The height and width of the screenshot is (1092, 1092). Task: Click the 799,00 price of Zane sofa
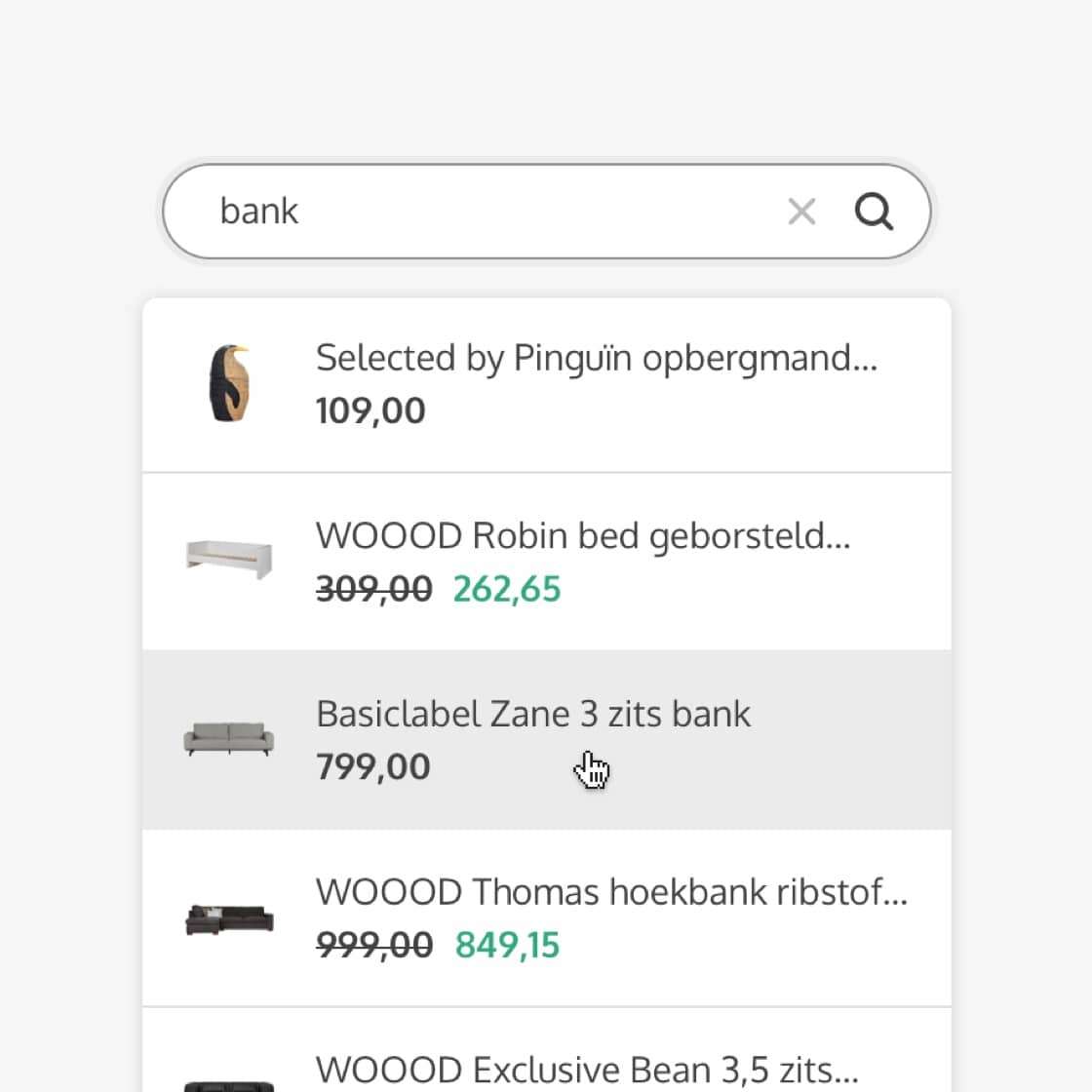click(x=372, y=767)
